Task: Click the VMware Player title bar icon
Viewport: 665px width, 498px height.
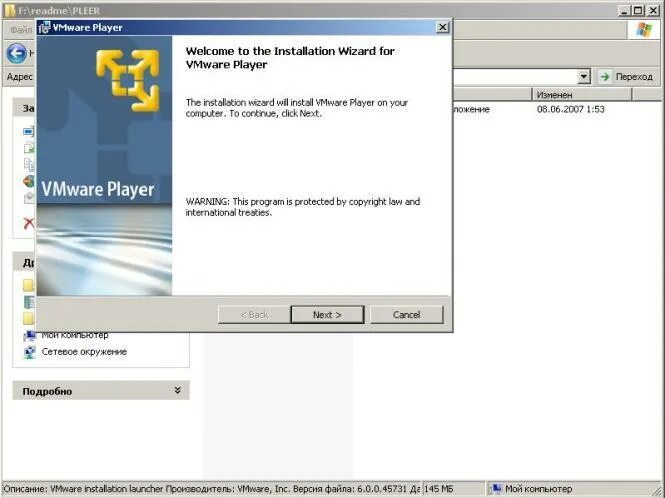Action: (44, 28)
